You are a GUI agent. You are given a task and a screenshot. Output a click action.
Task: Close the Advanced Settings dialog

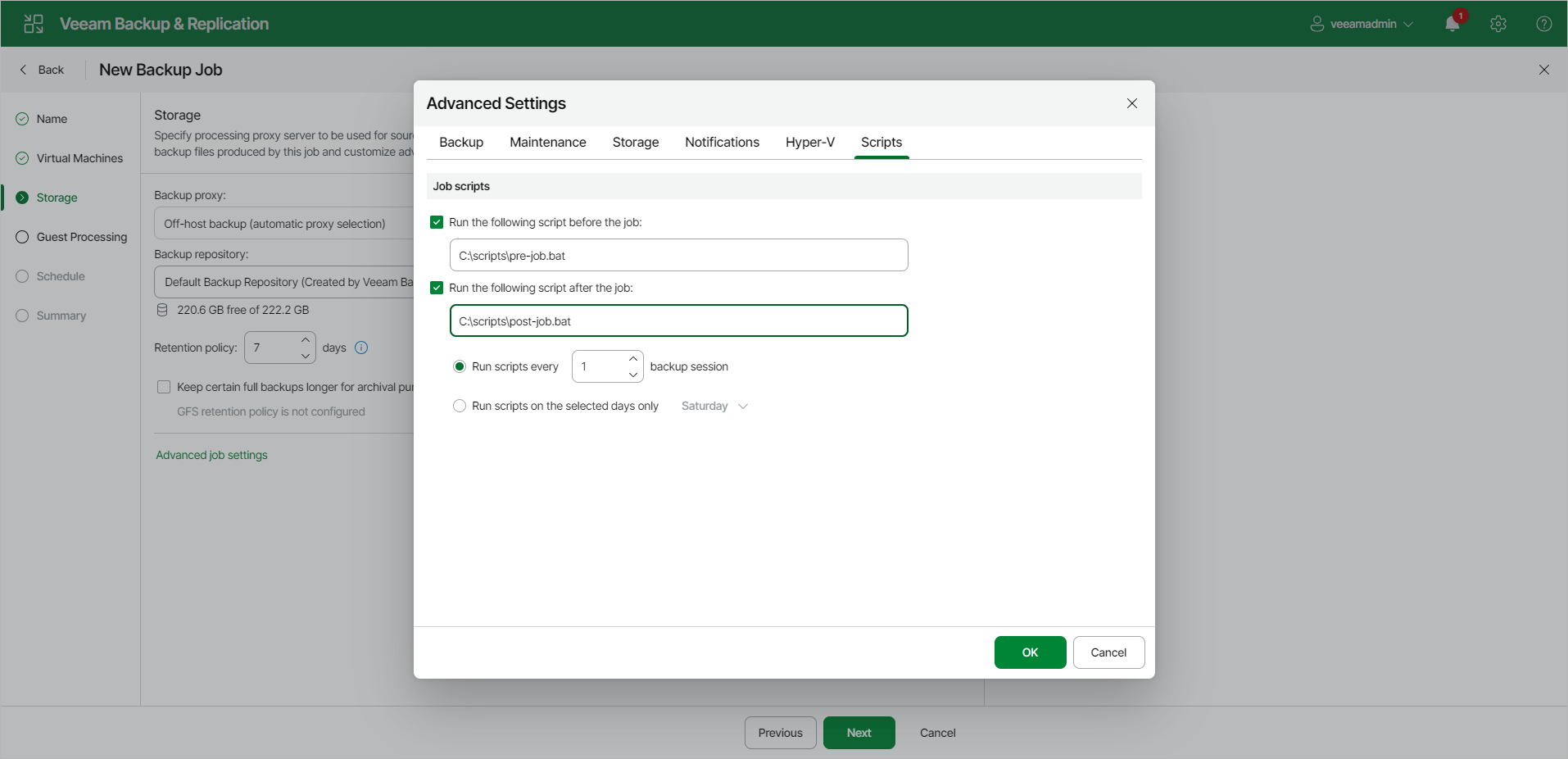tap(1132, 103)
